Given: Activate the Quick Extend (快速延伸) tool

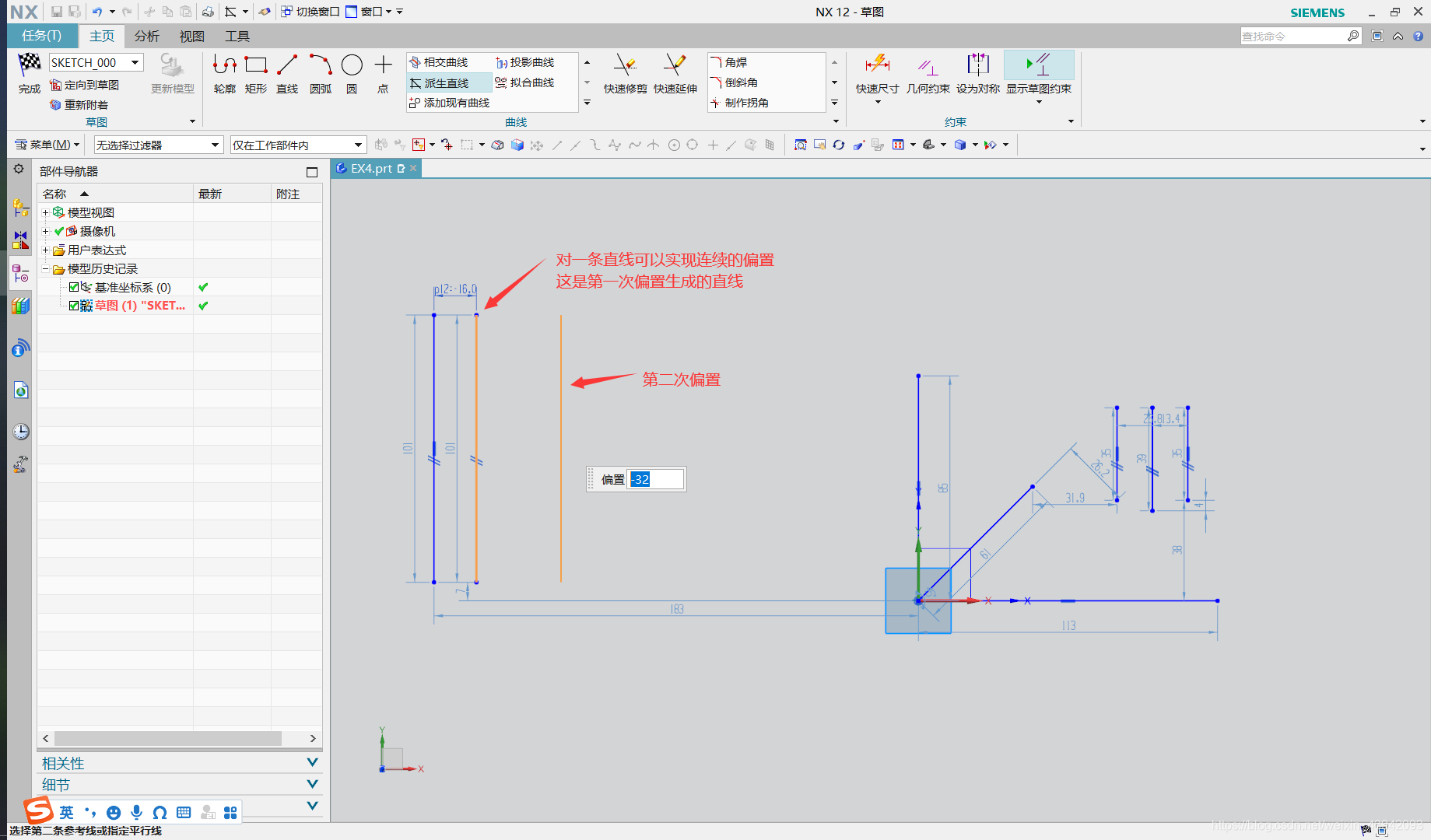Looking at the screenshot, I should 675,74.
